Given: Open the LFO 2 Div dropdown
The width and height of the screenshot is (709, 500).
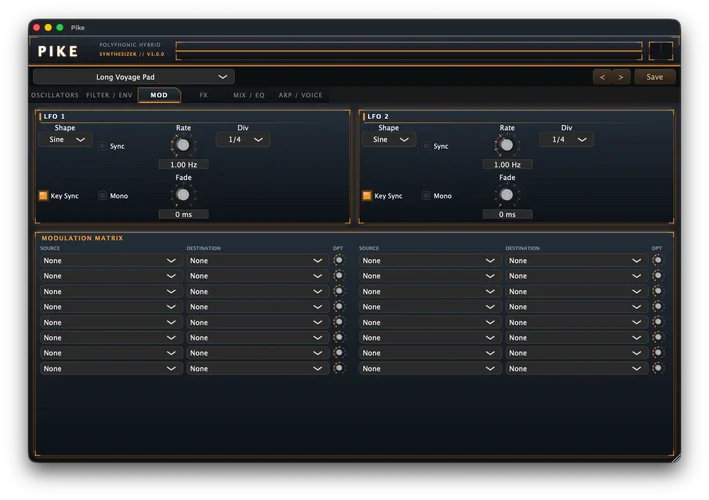Looking at the screenshot, I should (567, 140).
